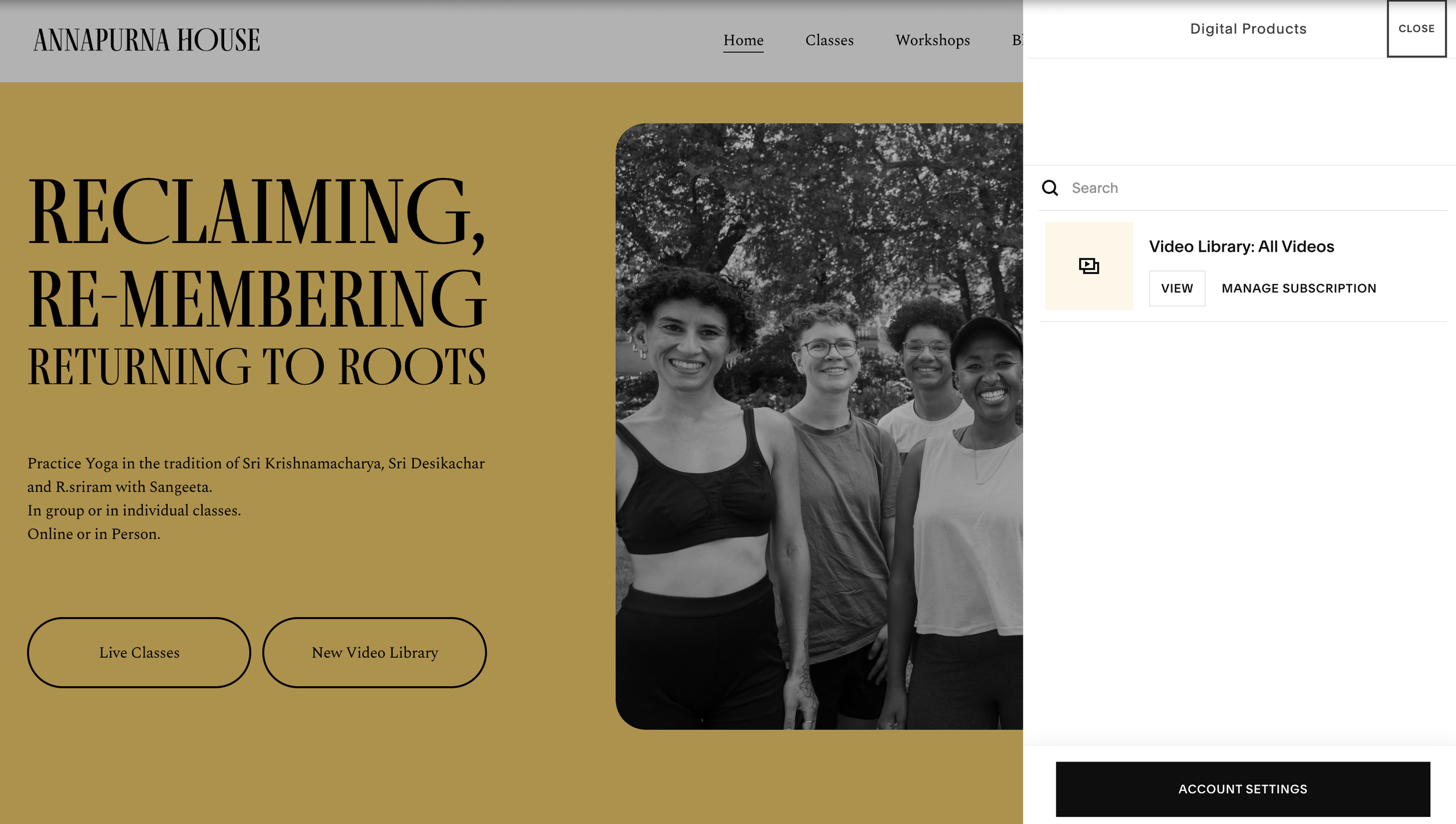Close the Digital Products panel
1456x824 pixels.
pos(1416,29)
